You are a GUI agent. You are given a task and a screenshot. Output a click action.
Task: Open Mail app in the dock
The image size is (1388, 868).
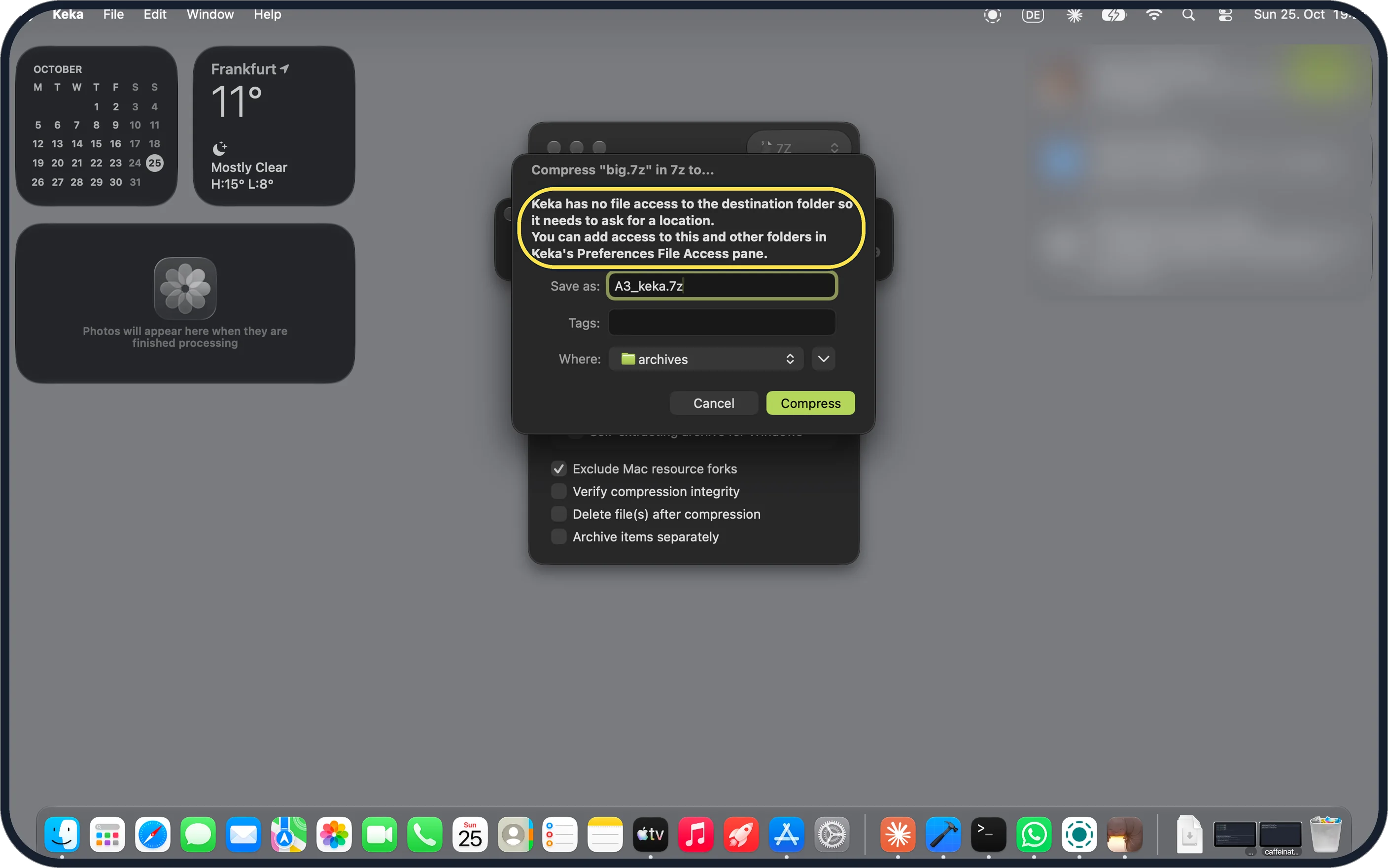pyautogui.click(x=243, y=834)
